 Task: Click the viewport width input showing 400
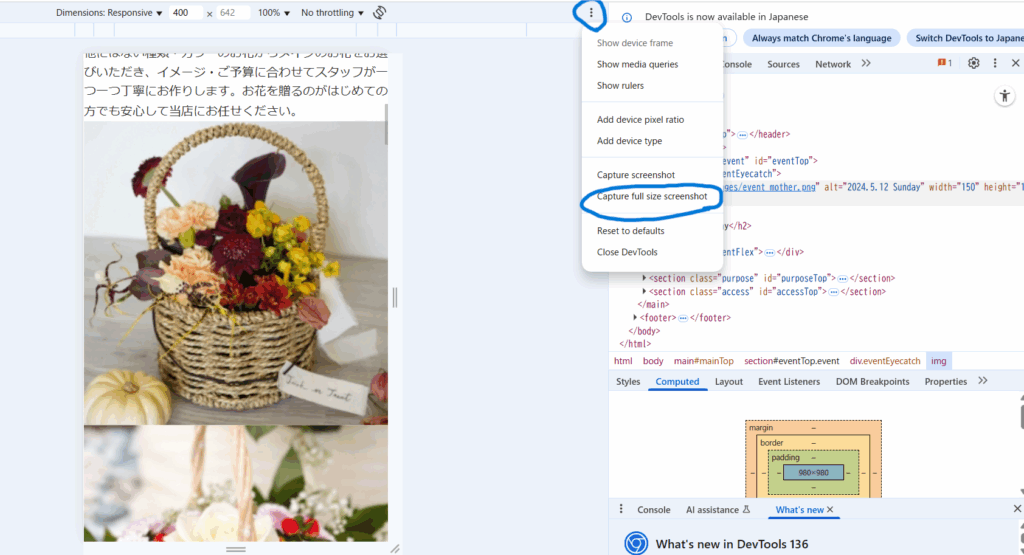point(185,13)
